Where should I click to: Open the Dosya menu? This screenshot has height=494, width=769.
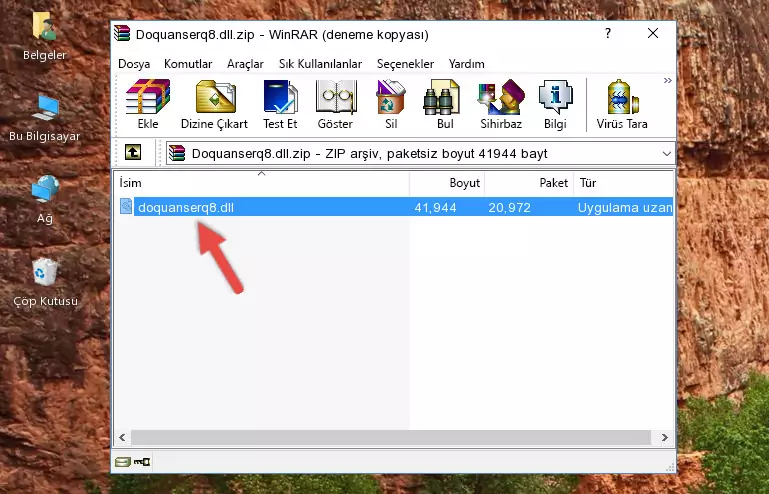(134, 64)
